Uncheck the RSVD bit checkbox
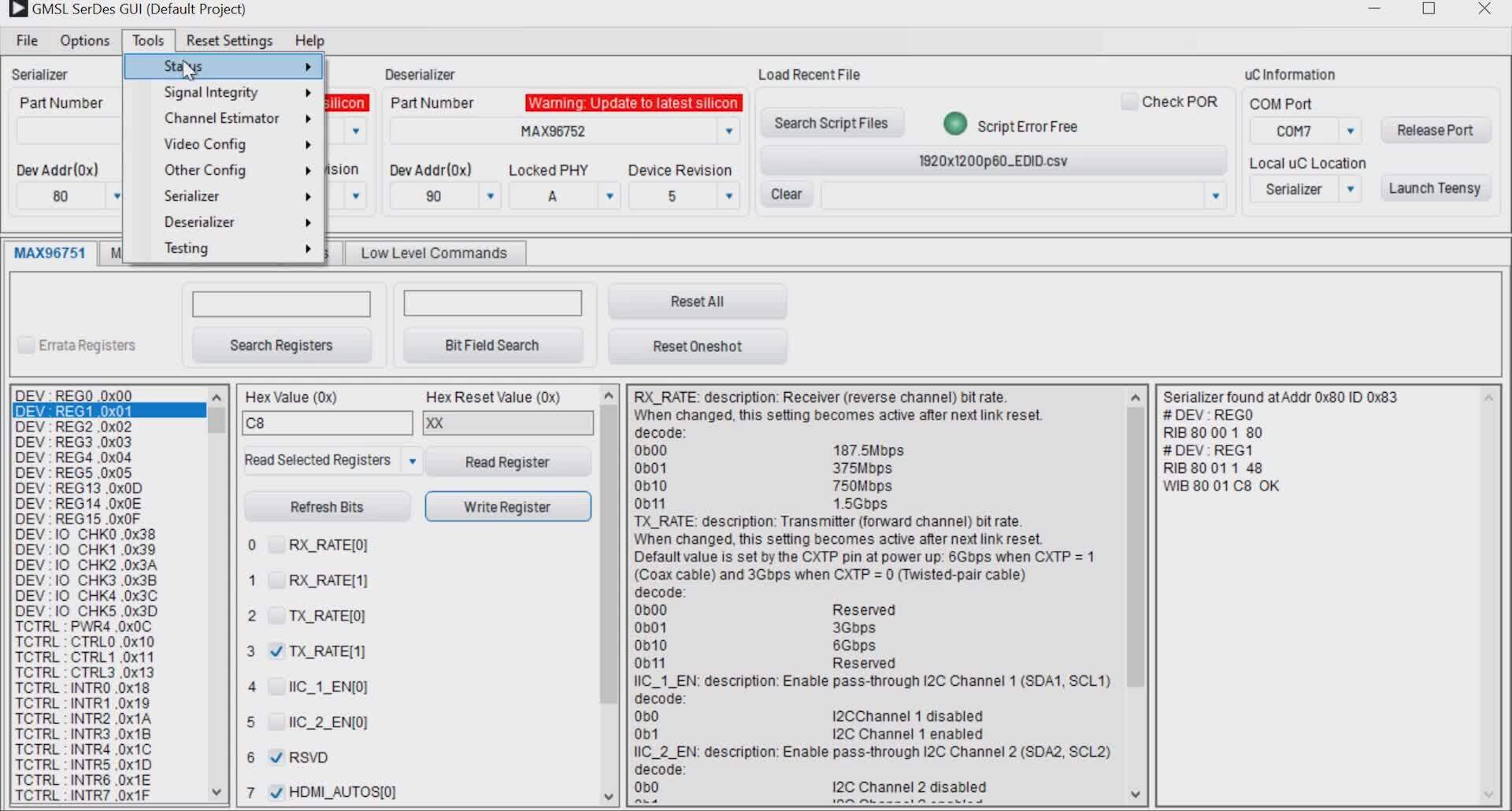The image size is (1512, 811). (x=276, y=757)
